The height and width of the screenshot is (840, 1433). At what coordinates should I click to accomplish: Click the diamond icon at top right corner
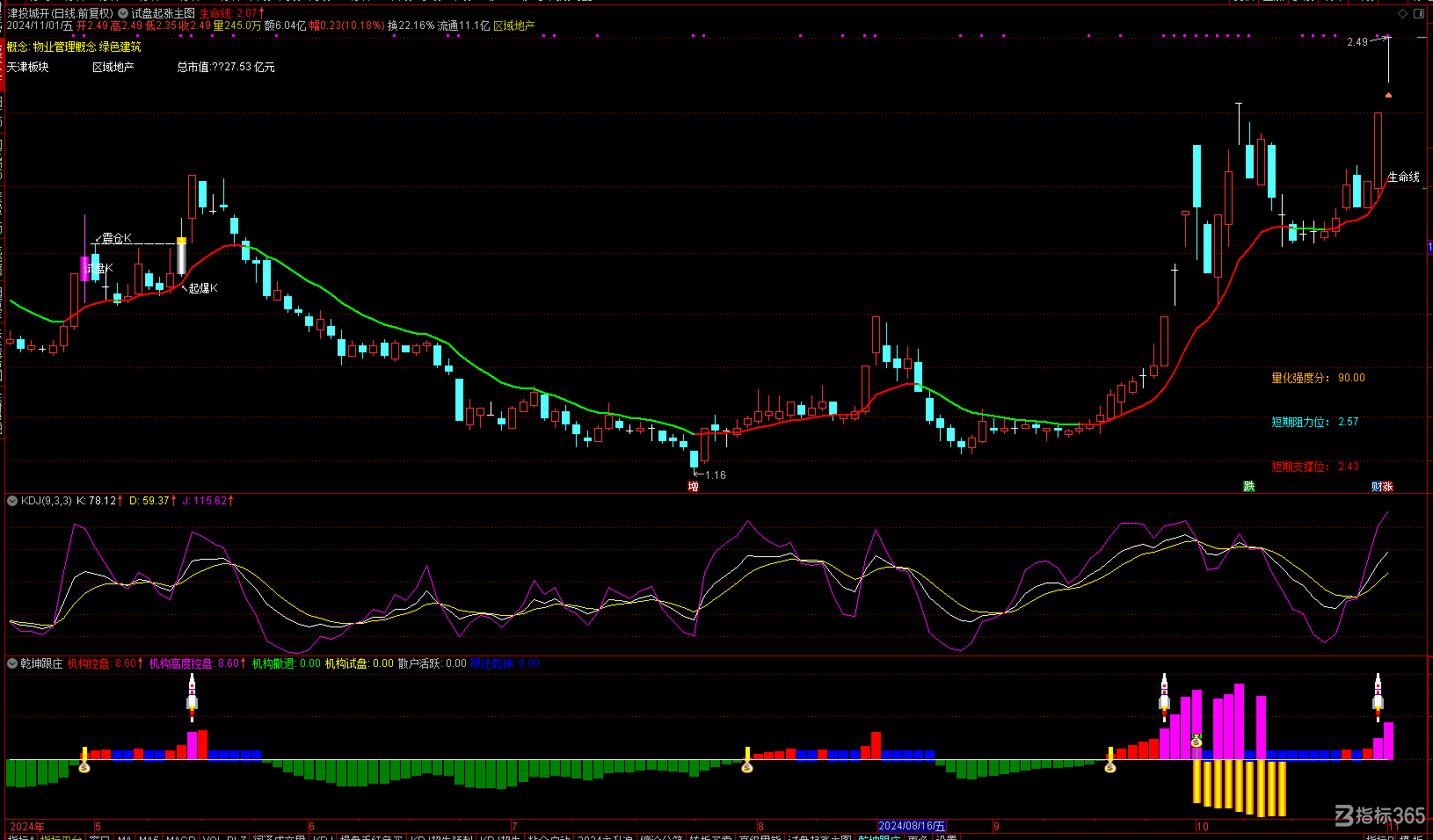[x=1402, y=13]
